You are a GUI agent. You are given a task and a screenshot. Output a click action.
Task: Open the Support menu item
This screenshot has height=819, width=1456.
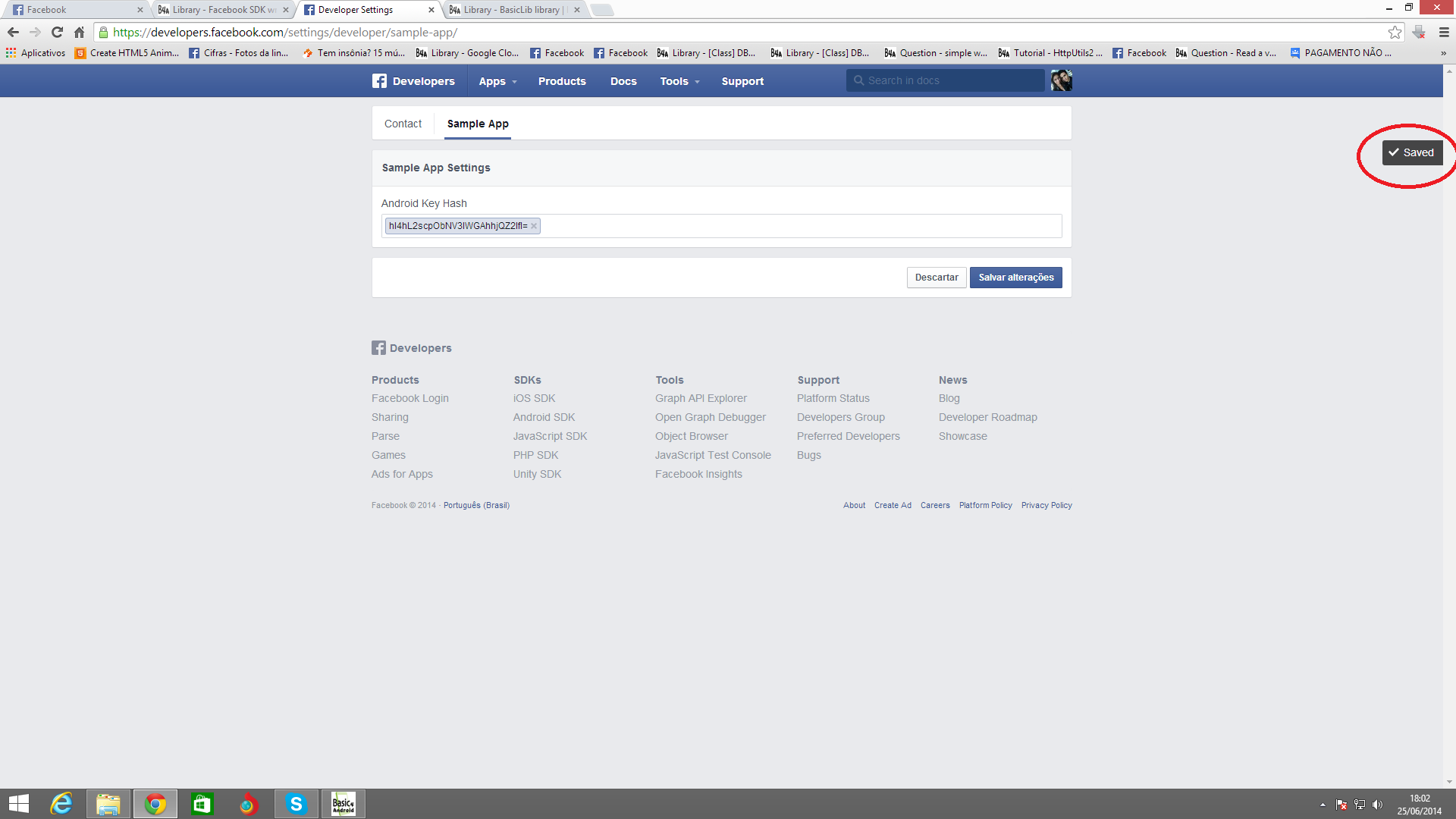click(742, 81)
